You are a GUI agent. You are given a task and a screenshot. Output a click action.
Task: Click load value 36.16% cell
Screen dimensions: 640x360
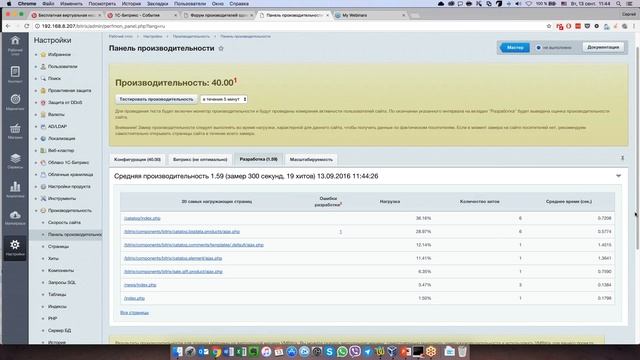423,218
